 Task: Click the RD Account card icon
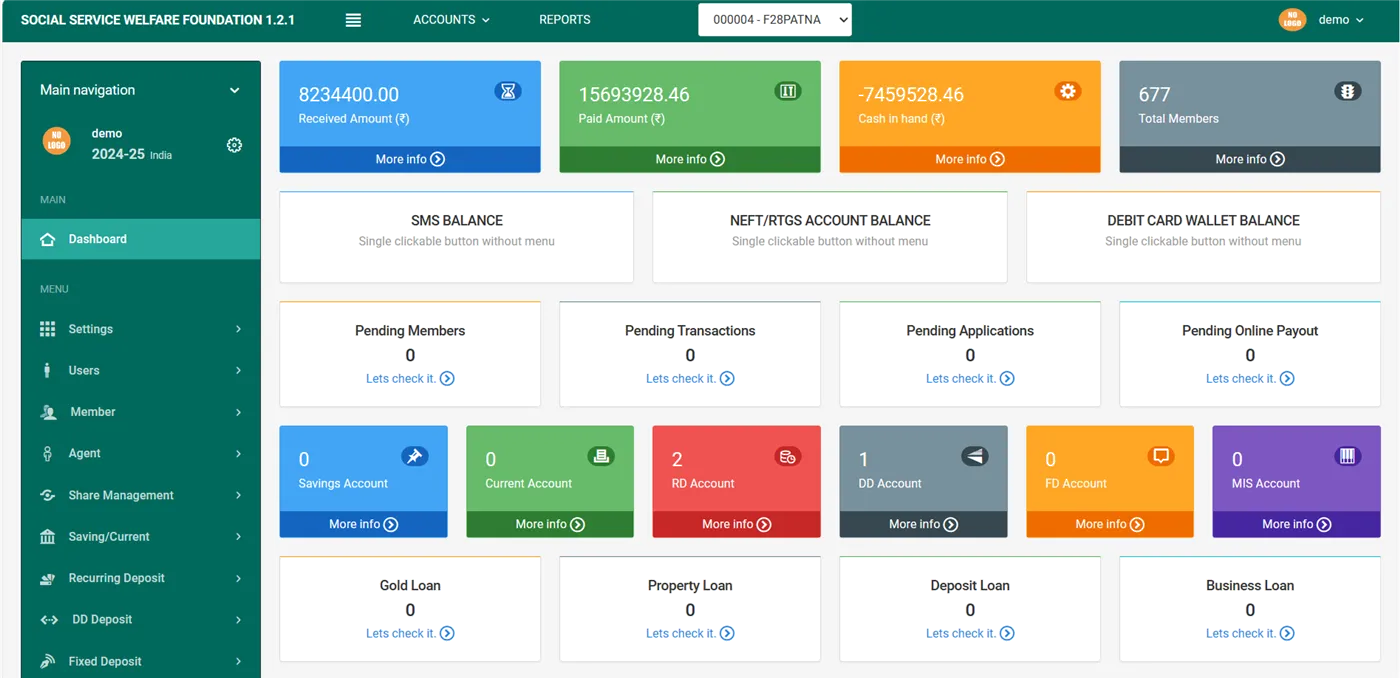point(788,456)
